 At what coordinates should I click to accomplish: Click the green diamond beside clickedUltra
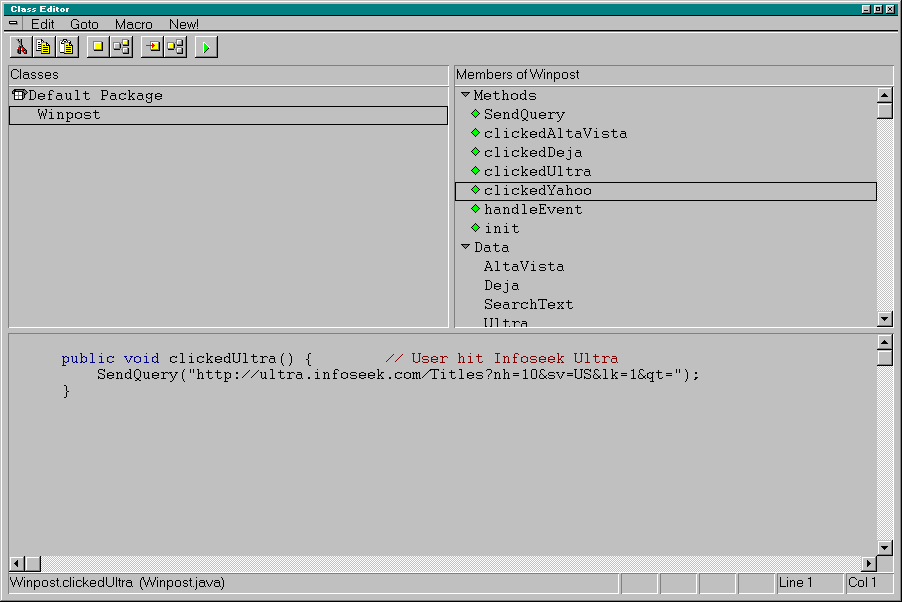click(475, 170)
